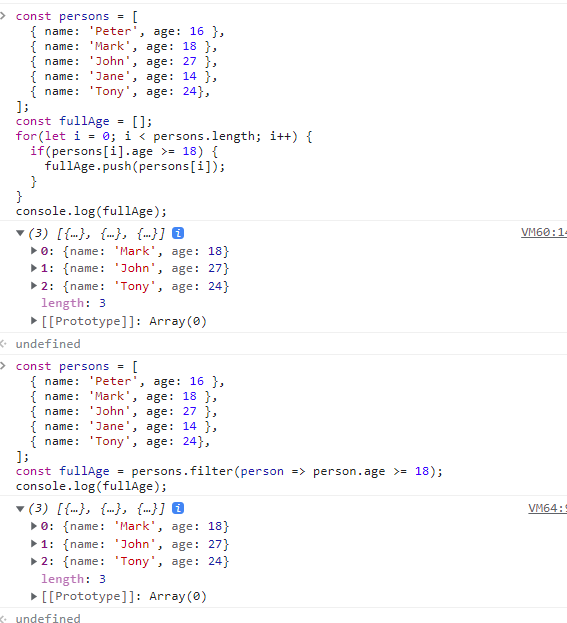Click the info icon beside first array output
567x623 pixels.
(178, 233)
